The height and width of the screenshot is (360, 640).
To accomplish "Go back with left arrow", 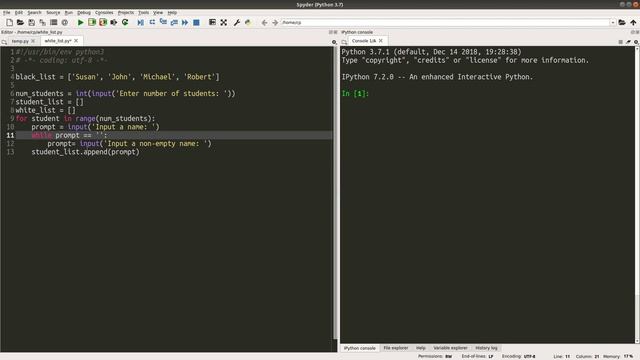I will click(x=264, y=22).
